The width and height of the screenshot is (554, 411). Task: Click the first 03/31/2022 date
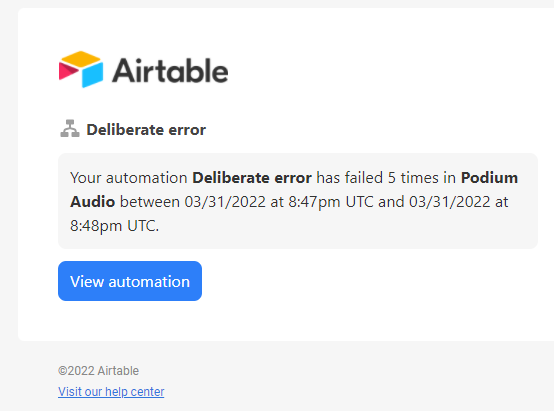point(225,202)
